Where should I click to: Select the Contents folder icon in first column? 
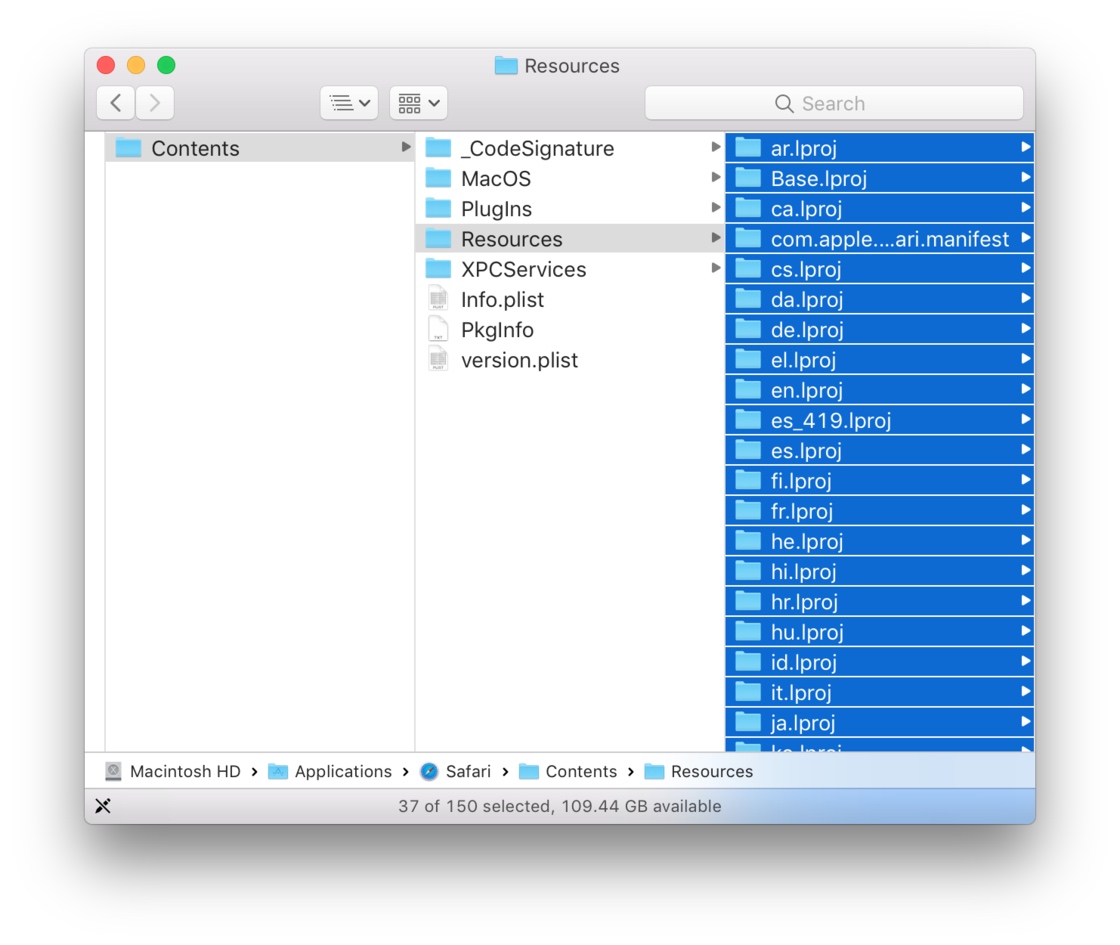pyautogui.click(x=129, y=148)
